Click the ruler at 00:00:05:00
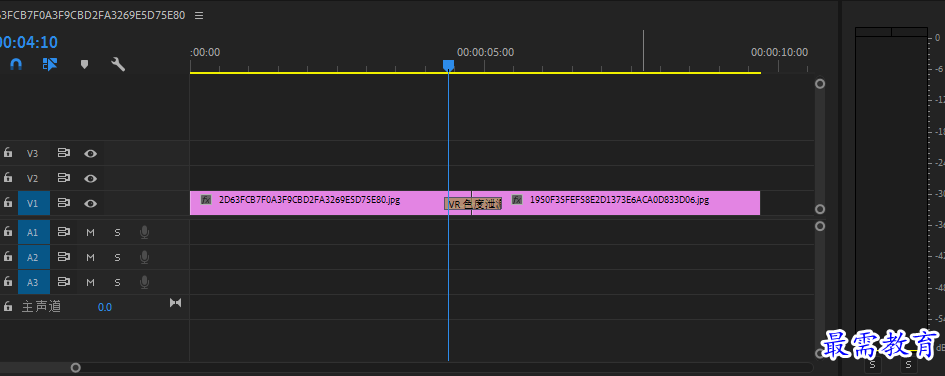Screen dimensions: 945x376 click(x=486, y=53)
